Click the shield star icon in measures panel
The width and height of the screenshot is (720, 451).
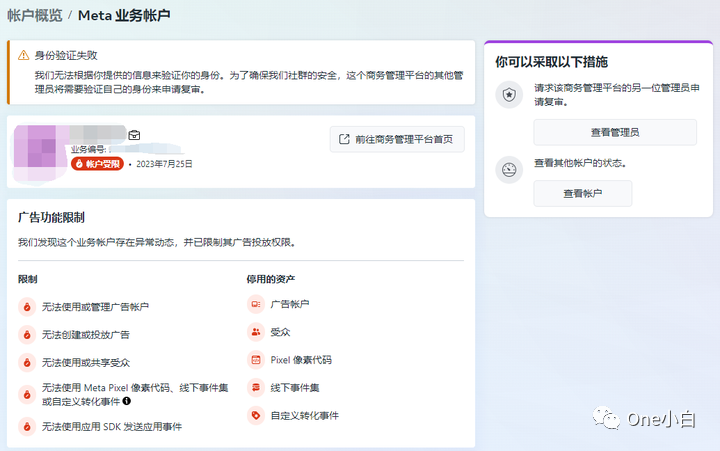509,95
